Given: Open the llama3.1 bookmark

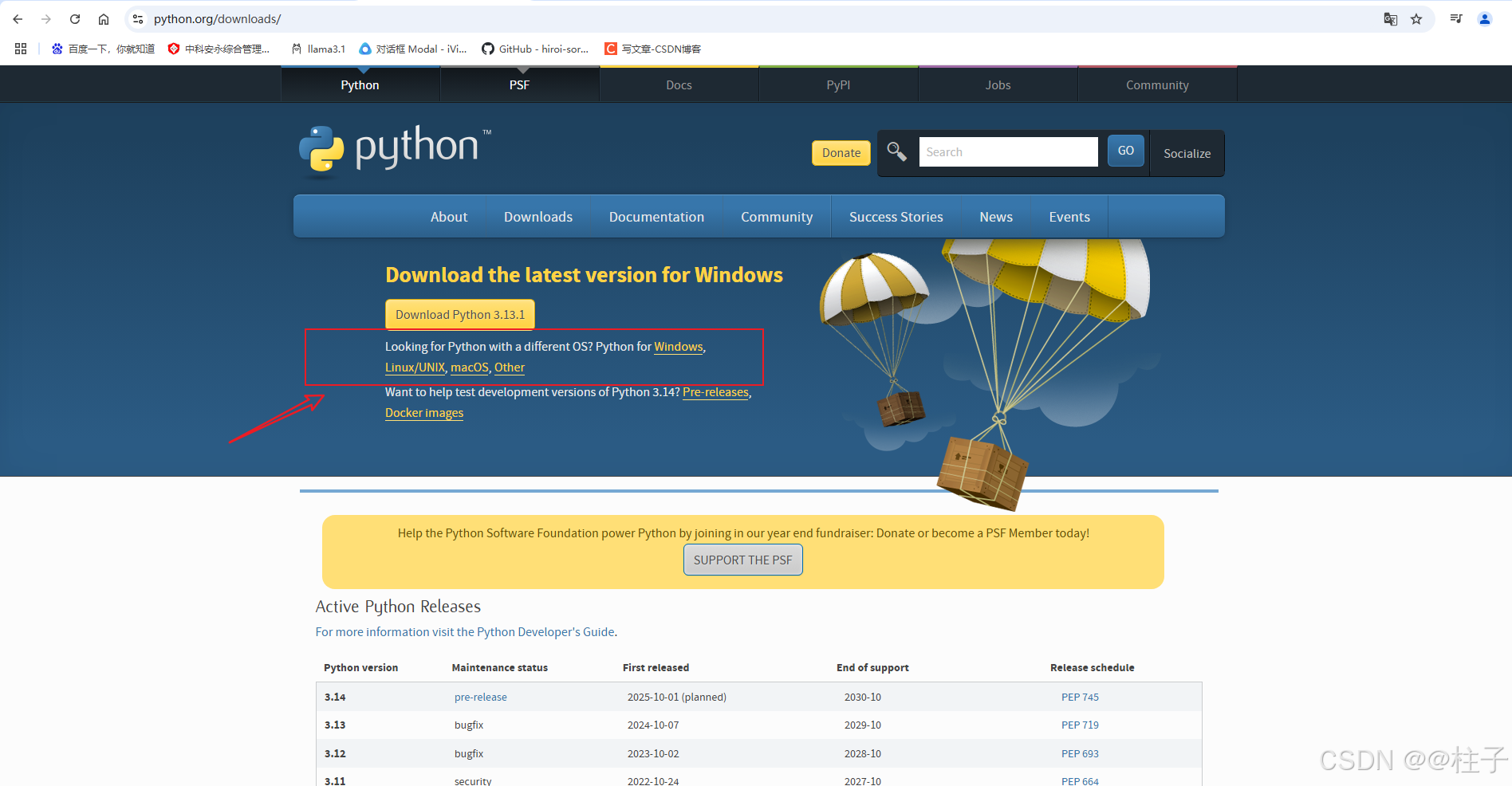Looking at the screenshot, I should pyautogui.click(x=318, y=49).
